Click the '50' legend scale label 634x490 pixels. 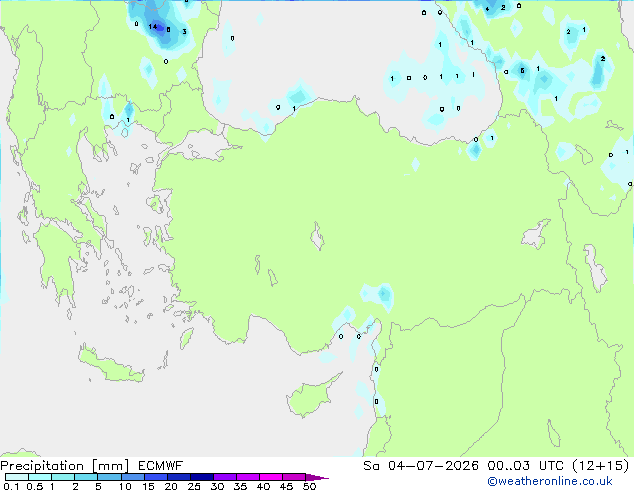[x=310, y=486]
